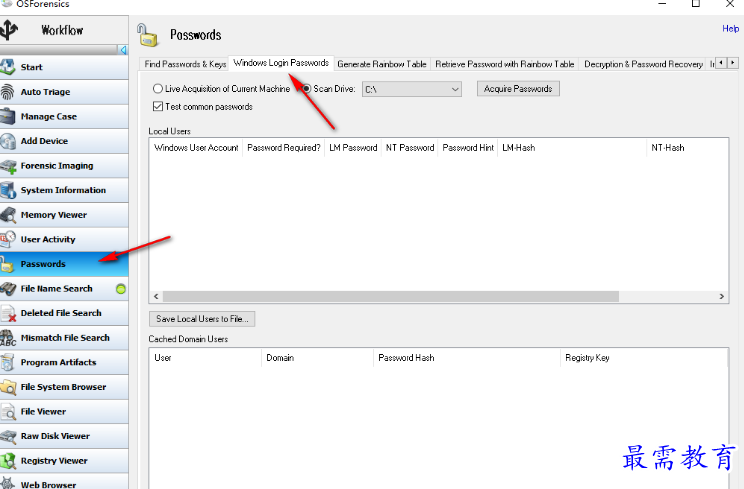Select the Scan Drive radio button

307,89
